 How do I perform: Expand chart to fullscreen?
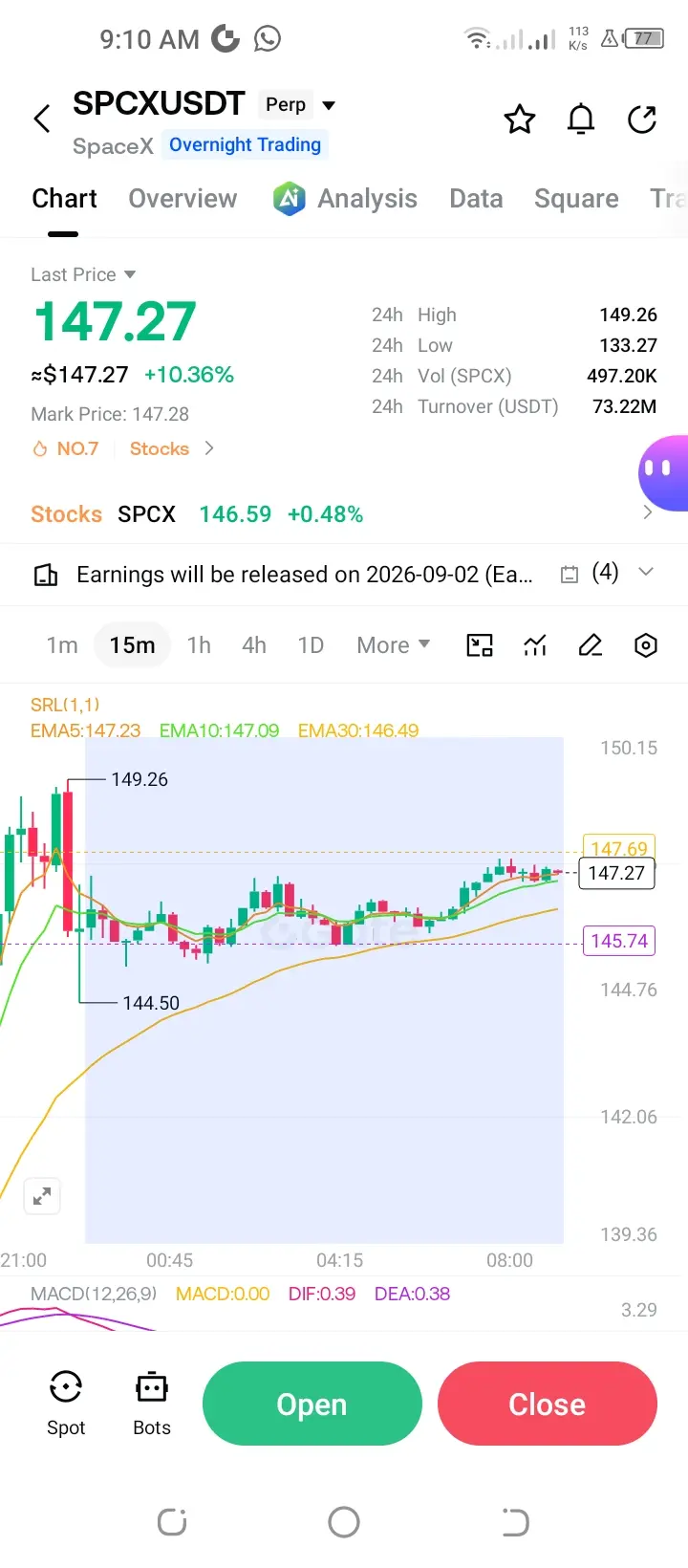[x=42, y=1196]
